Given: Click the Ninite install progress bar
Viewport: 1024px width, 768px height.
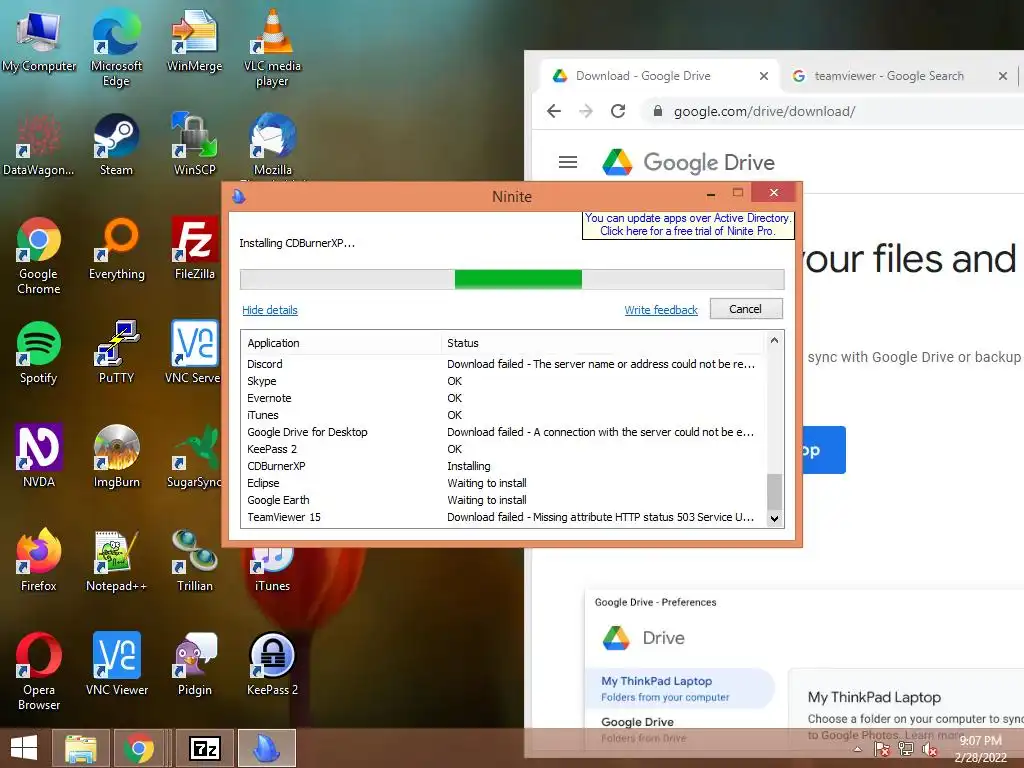Looking at the screenshot, I should pyautogui.click(x=512, y=280).
